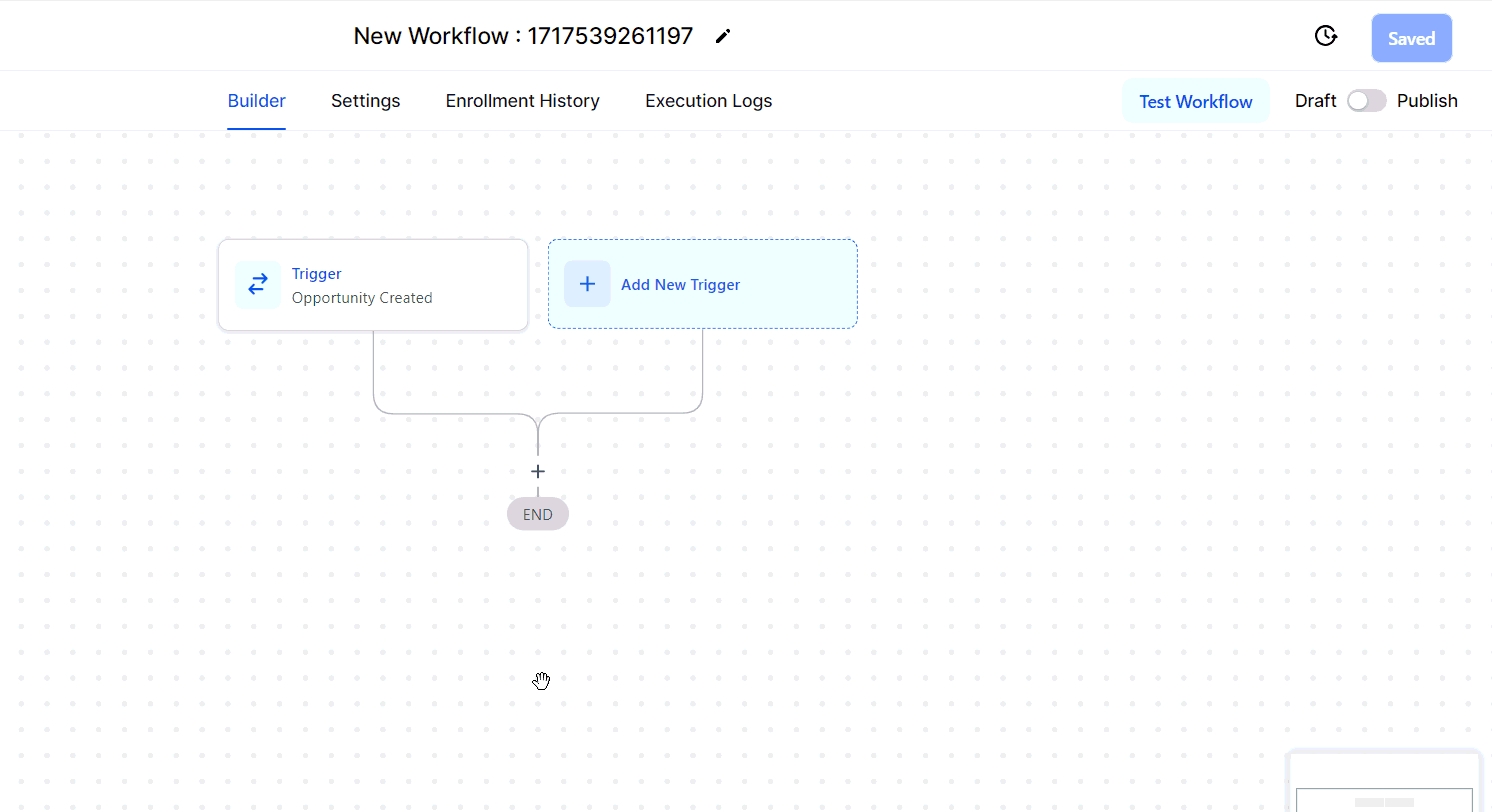This screenshot has height=812, width=1492.
Task: Click the Publish label beside the switch
Action: point(1427,101)
